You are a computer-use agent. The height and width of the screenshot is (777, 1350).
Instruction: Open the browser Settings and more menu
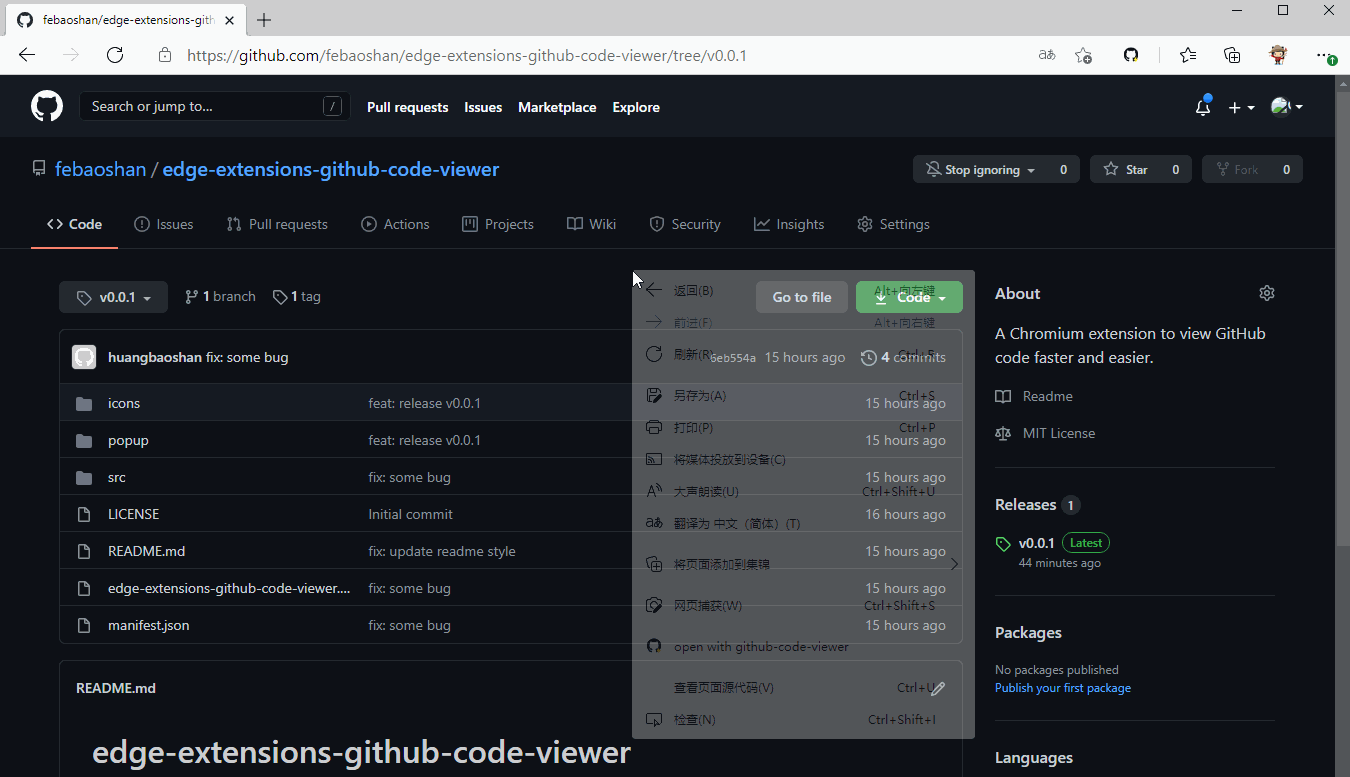1325,55
